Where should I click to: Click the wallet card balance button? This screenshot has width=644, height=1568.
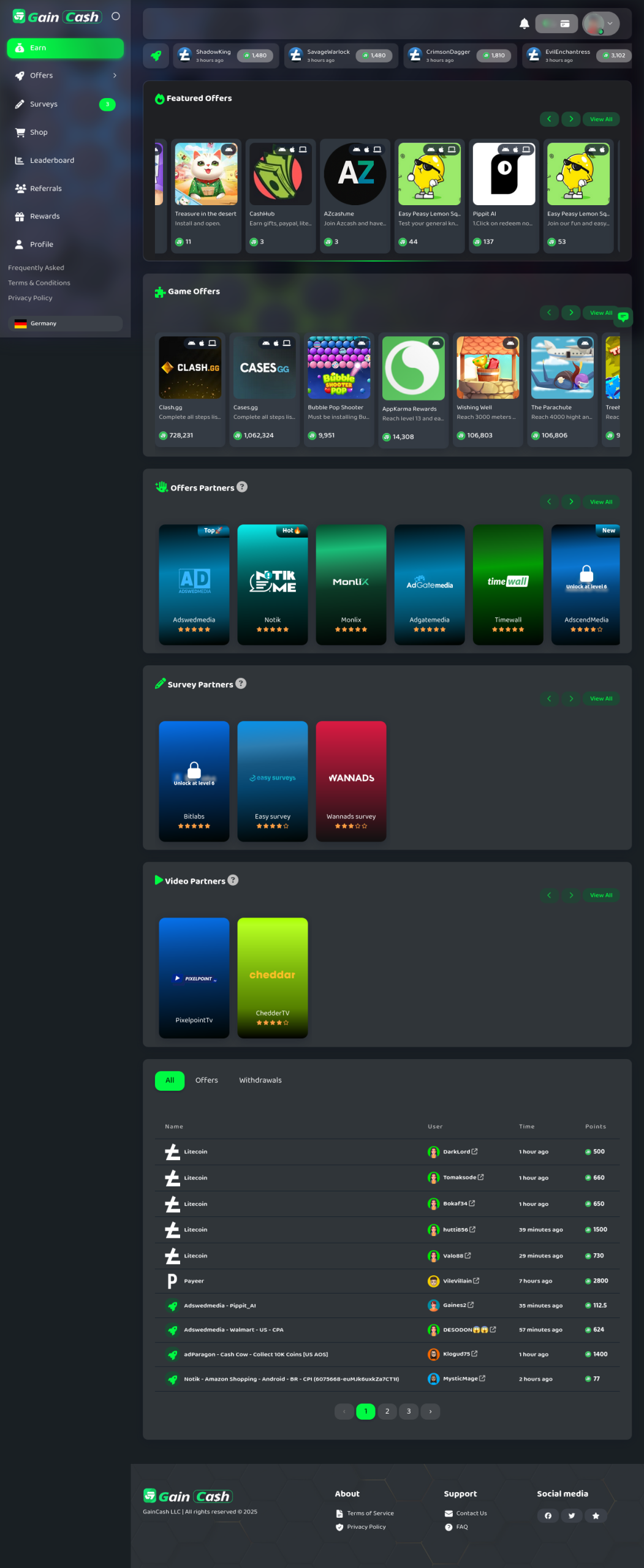pos(556,24)
